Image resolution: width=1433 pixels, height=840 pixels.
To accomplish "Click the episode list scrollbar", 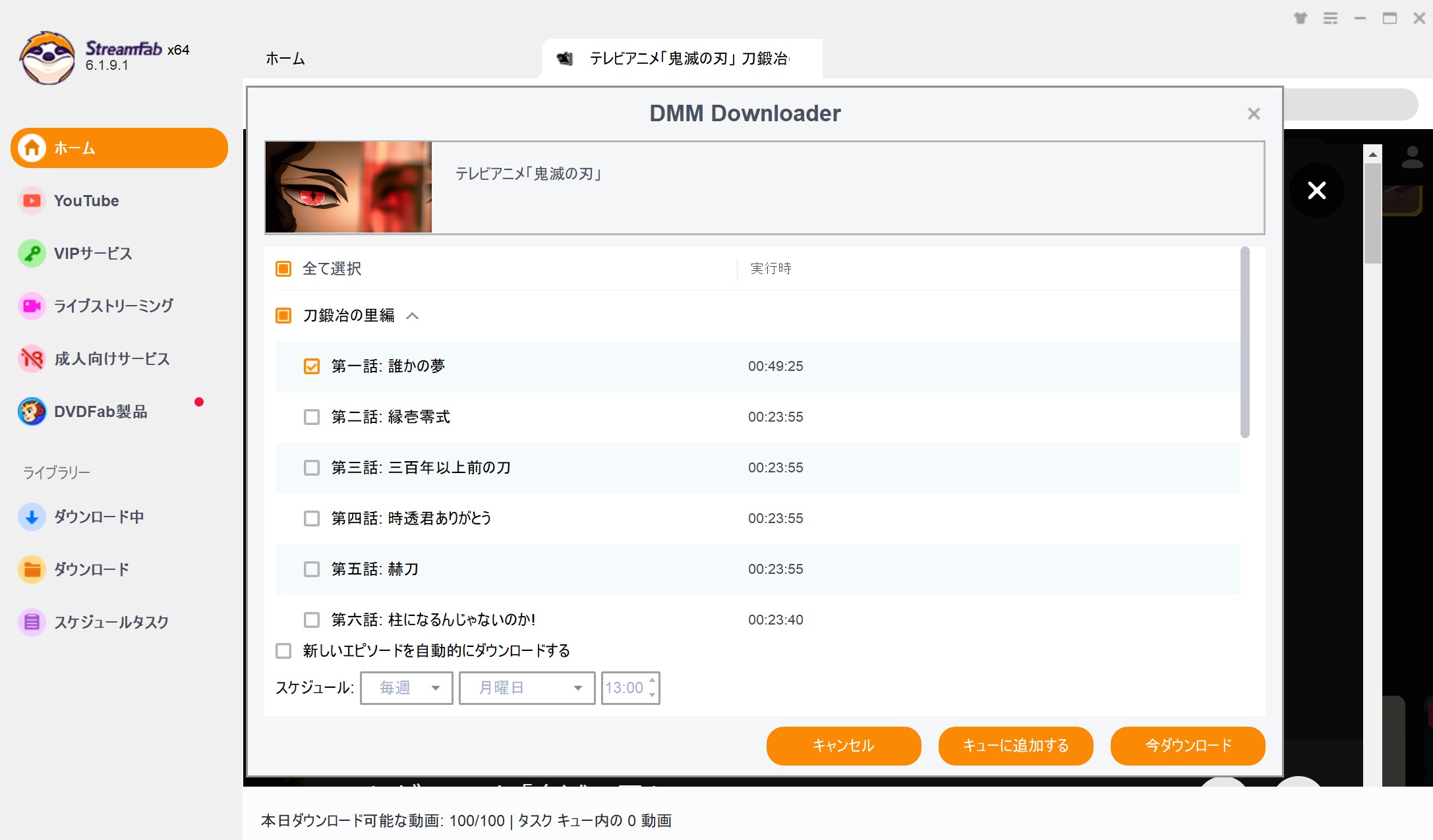I will point(1245,343).
